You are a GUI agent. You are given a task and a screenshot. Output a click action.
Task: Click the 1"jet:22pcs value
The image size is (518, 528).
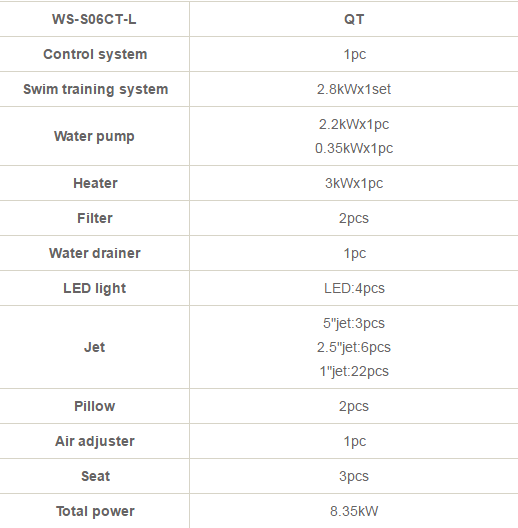click(354, 371)
